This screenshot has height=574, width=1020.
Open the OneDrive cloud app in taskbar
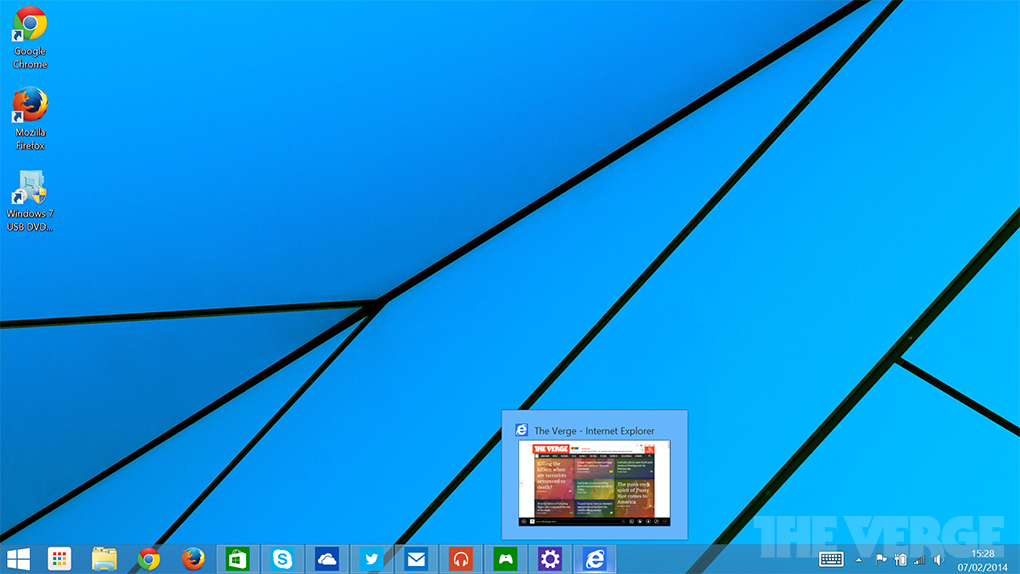point(327,559)
